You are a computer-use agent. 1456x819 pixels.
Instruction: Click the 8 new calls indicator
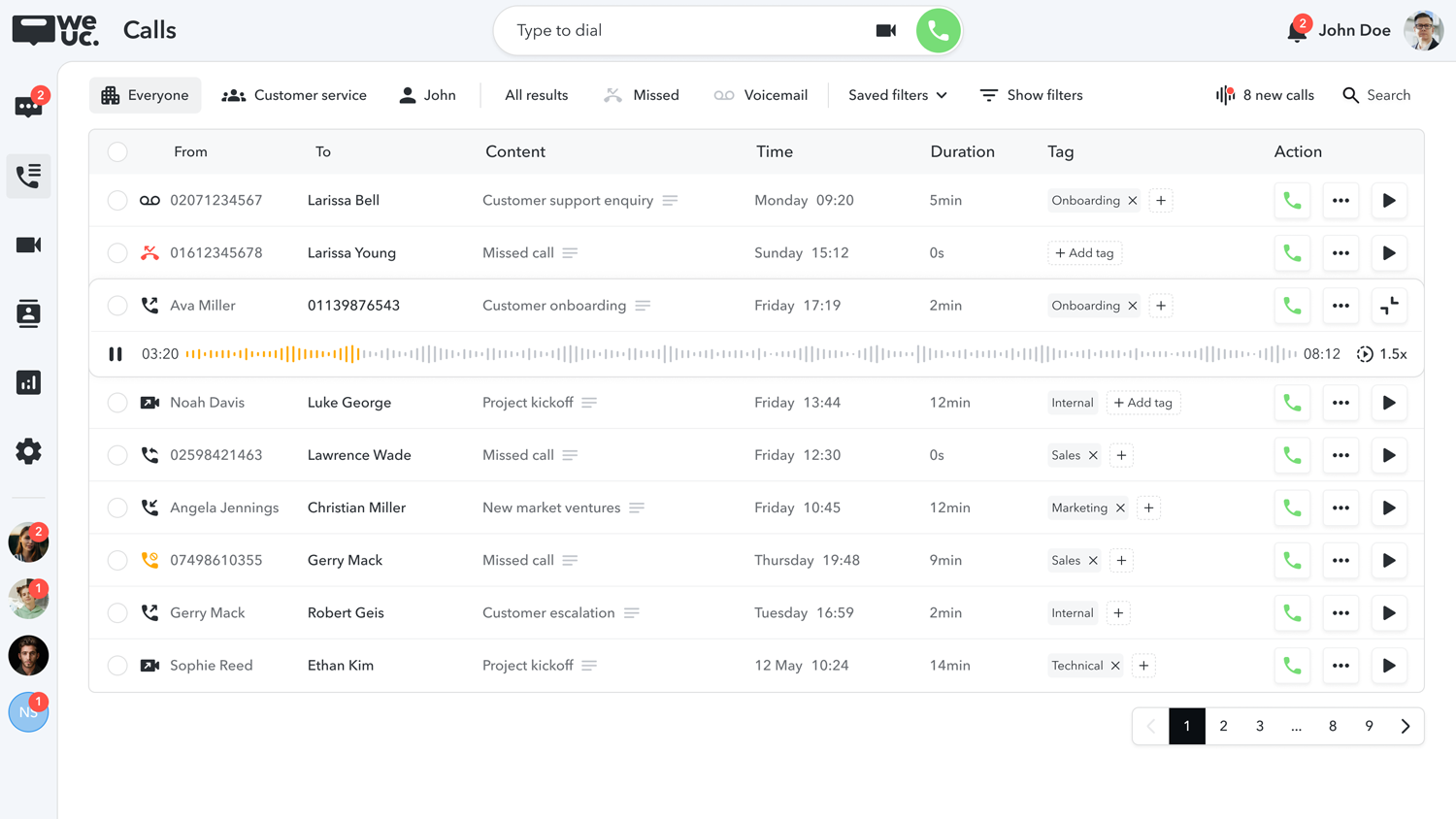(1264, 95)
